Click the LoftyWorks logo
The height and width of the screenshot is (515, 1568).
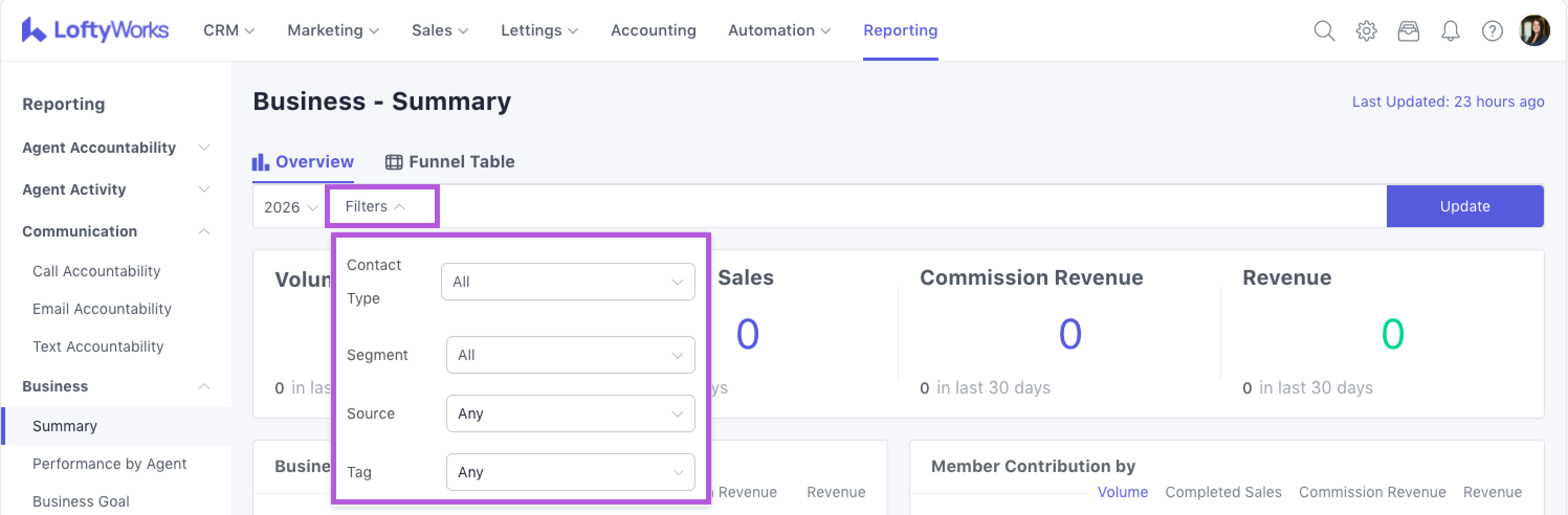tap(95, 30)
